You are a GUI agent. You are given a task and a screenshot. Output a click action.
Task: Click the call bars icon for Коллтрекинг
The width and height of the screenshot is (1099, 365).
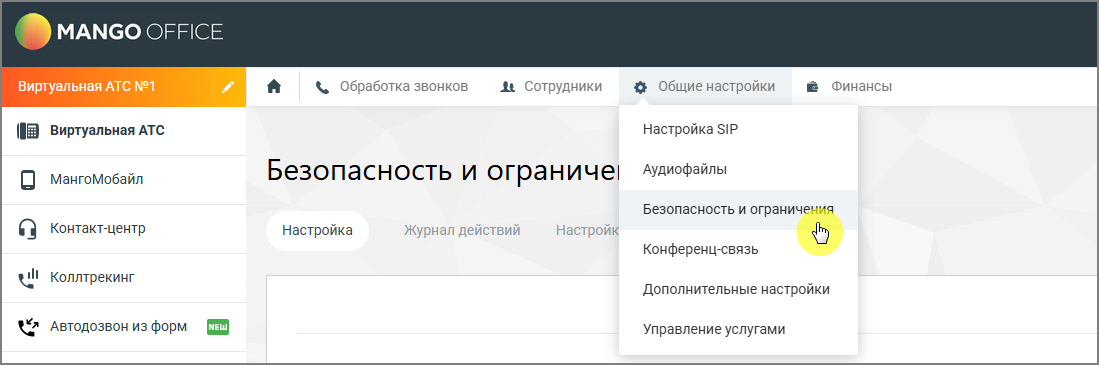point(27,278)
